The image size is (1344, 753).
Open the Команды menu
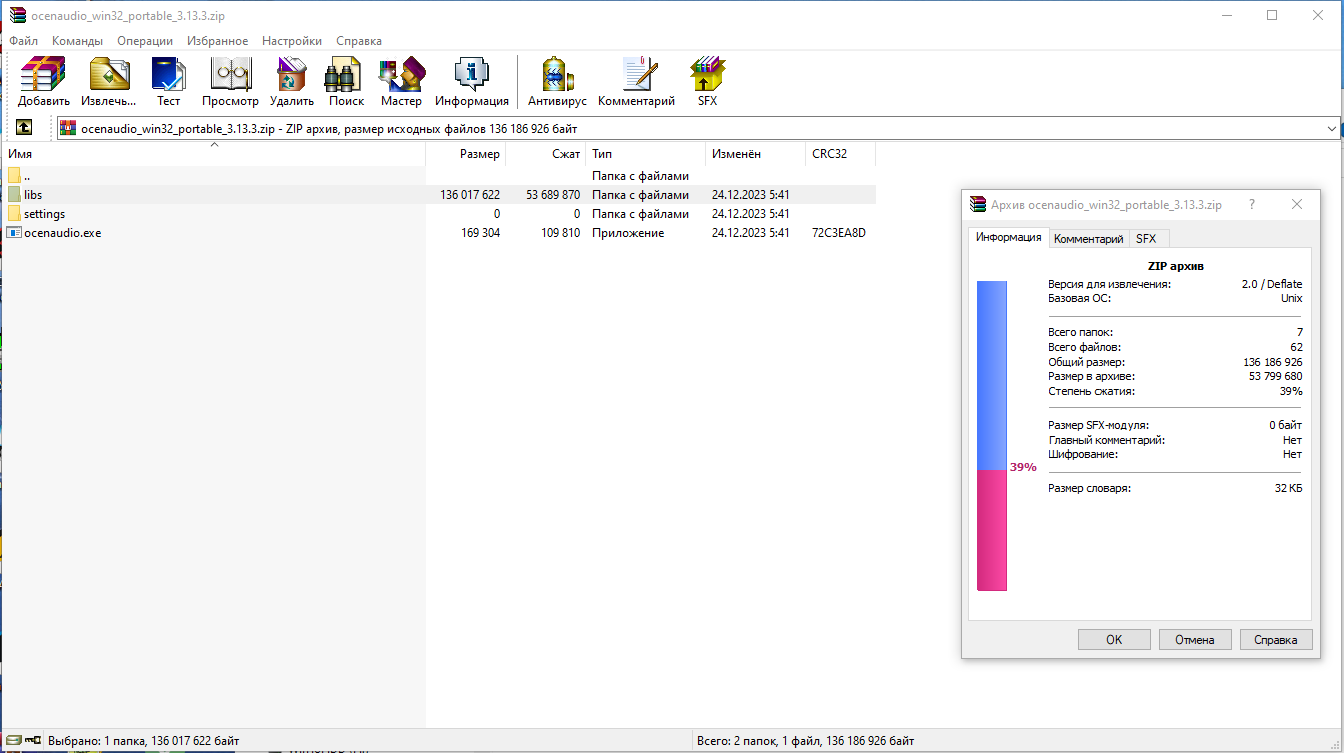[x=77, y=41]
